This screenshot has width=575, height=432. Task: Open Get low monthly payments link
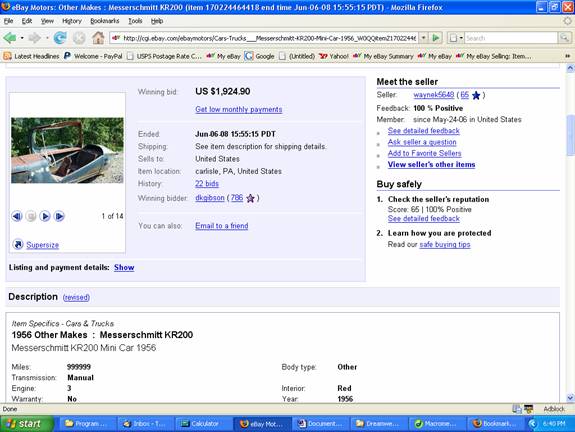[x=239, y=109]
